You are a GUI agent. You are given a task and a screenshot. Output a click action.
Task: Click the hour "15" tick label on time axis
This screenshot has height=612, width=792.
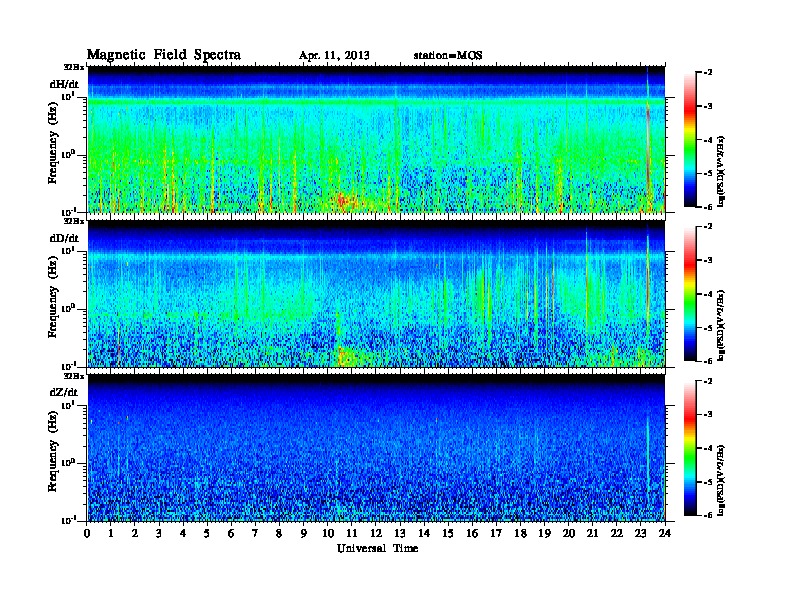pos(448,533)
